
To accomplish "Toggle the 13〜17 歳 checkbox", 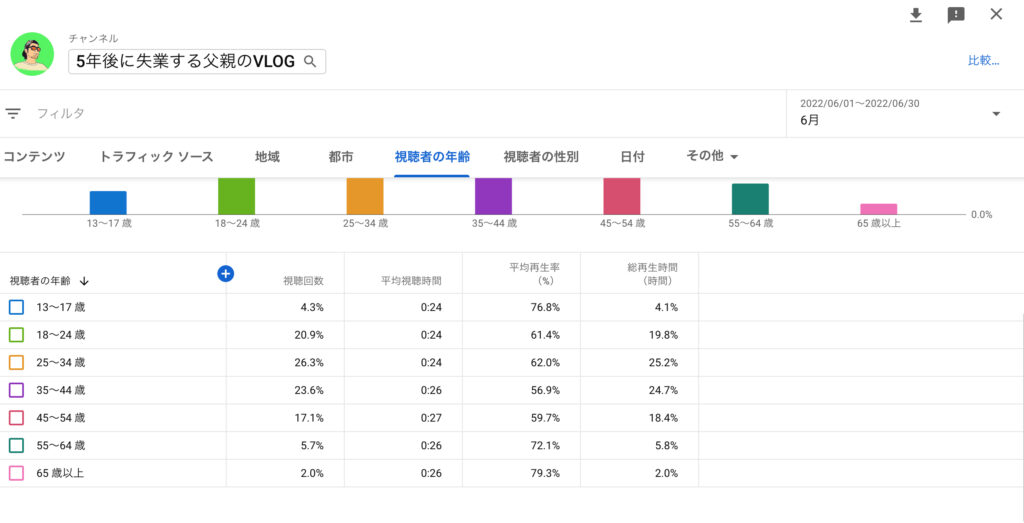I will [16, 307].
